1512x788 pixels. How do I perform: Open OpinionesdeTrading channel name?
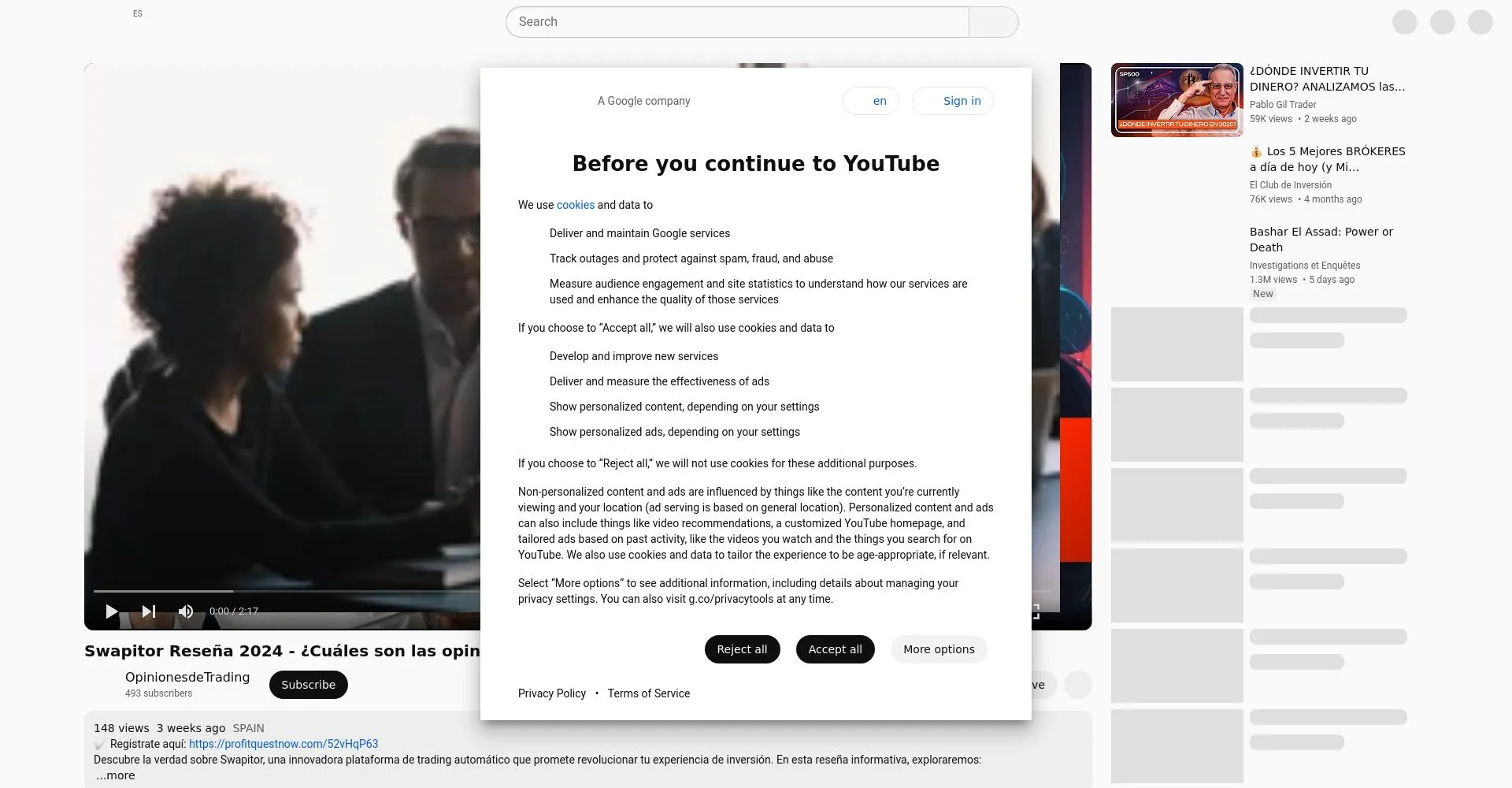[187, 677]
